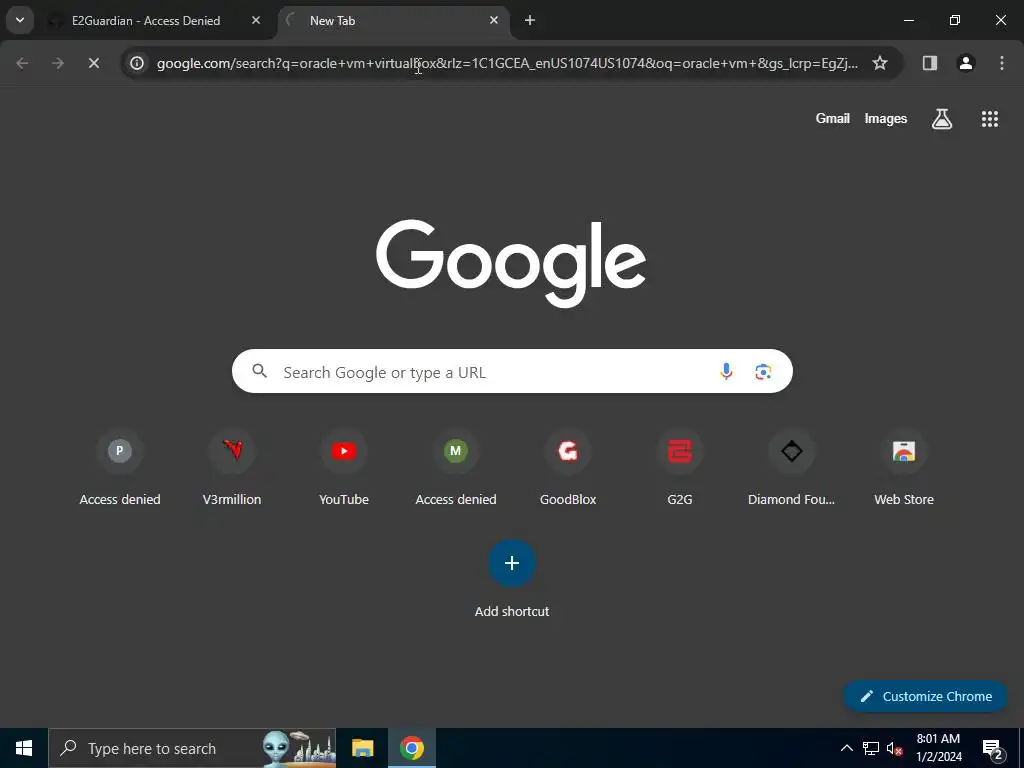The image size is (1024, 768).
Task: Open the Windows Start menu
Action: [24, 748]
